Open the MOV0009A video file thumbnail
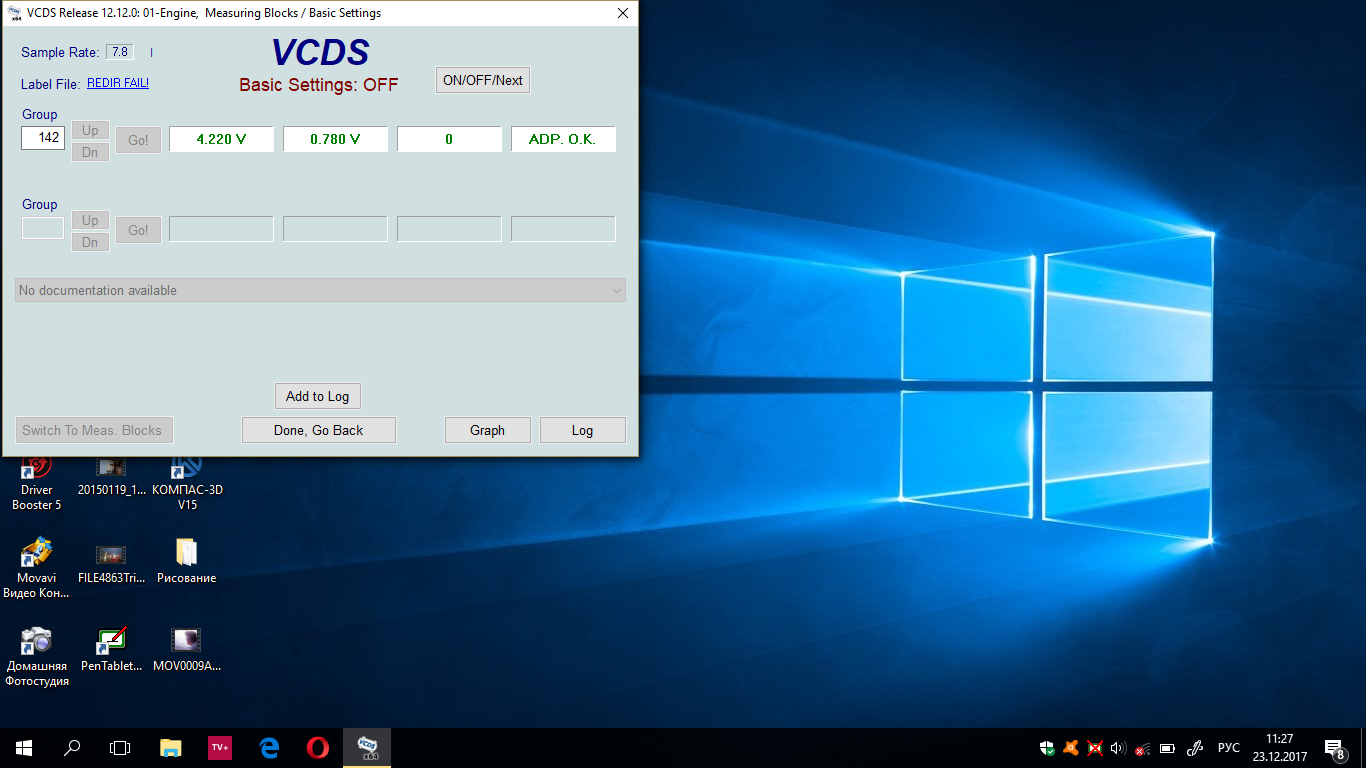This screenshot has width=1366, height=768. click(187, 648)
